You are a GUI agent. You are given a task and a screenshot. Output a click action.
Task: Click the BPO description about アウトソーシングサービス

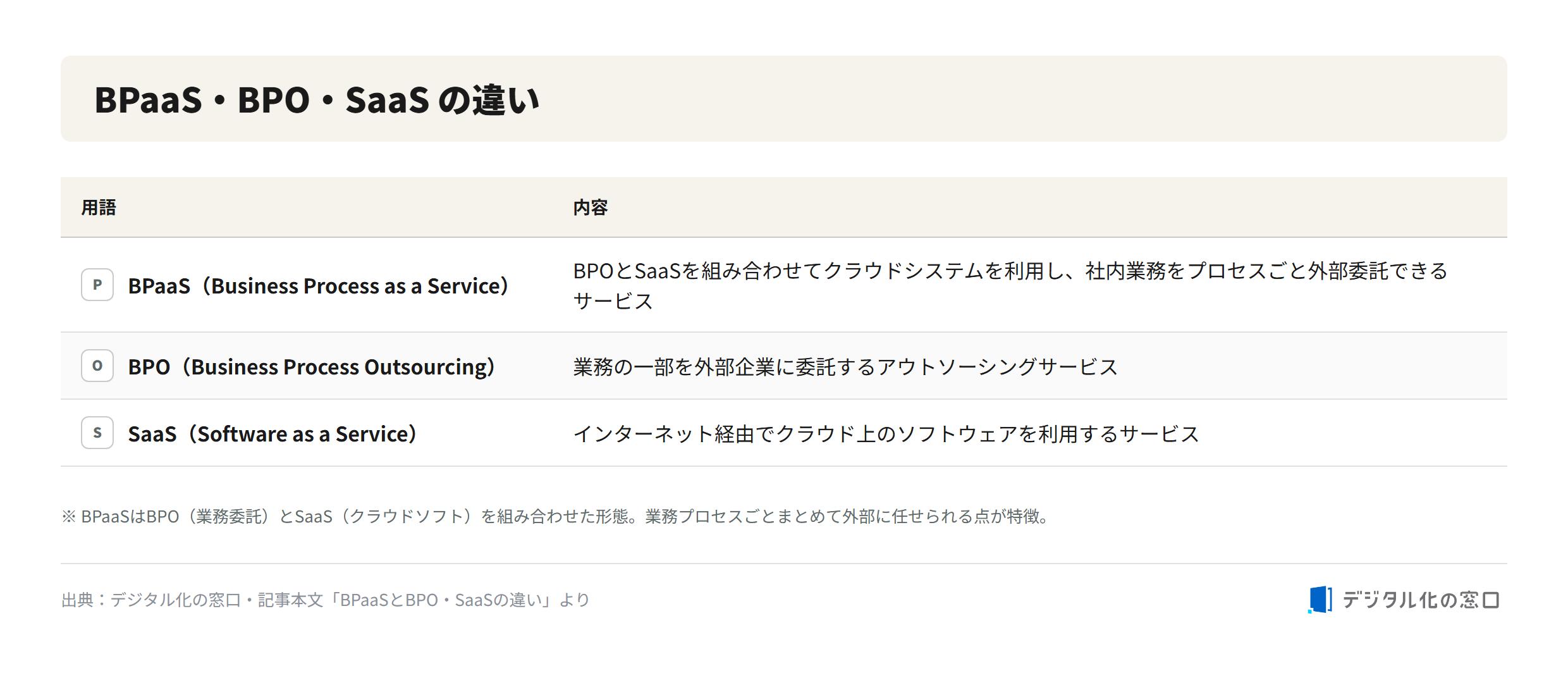(x=845, y=367)
